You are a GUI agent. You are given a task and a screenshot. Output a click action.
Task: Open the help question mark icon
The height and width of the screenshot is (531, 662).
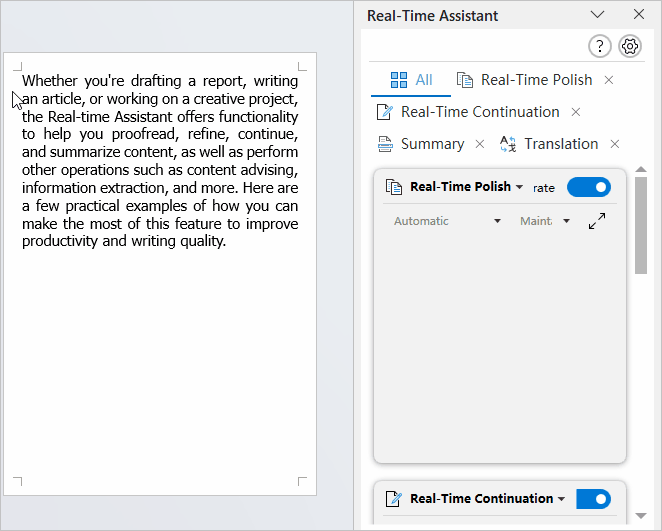600,46
